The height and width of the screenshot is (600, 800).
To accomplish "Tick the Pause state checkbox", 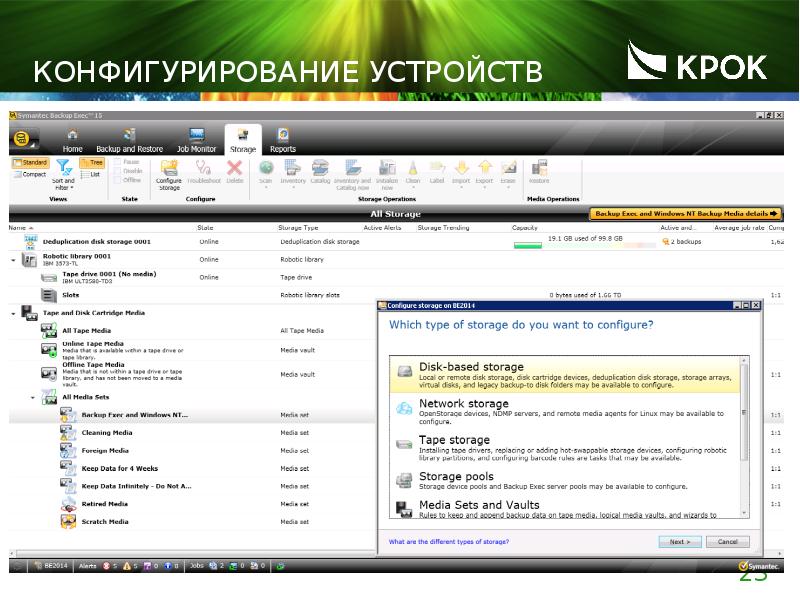I will (117, 162).
